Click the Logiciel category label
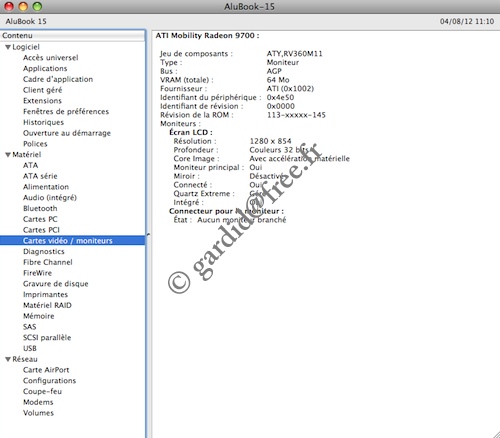The height and width of the screenshot is (438, 500). [26, 47]
